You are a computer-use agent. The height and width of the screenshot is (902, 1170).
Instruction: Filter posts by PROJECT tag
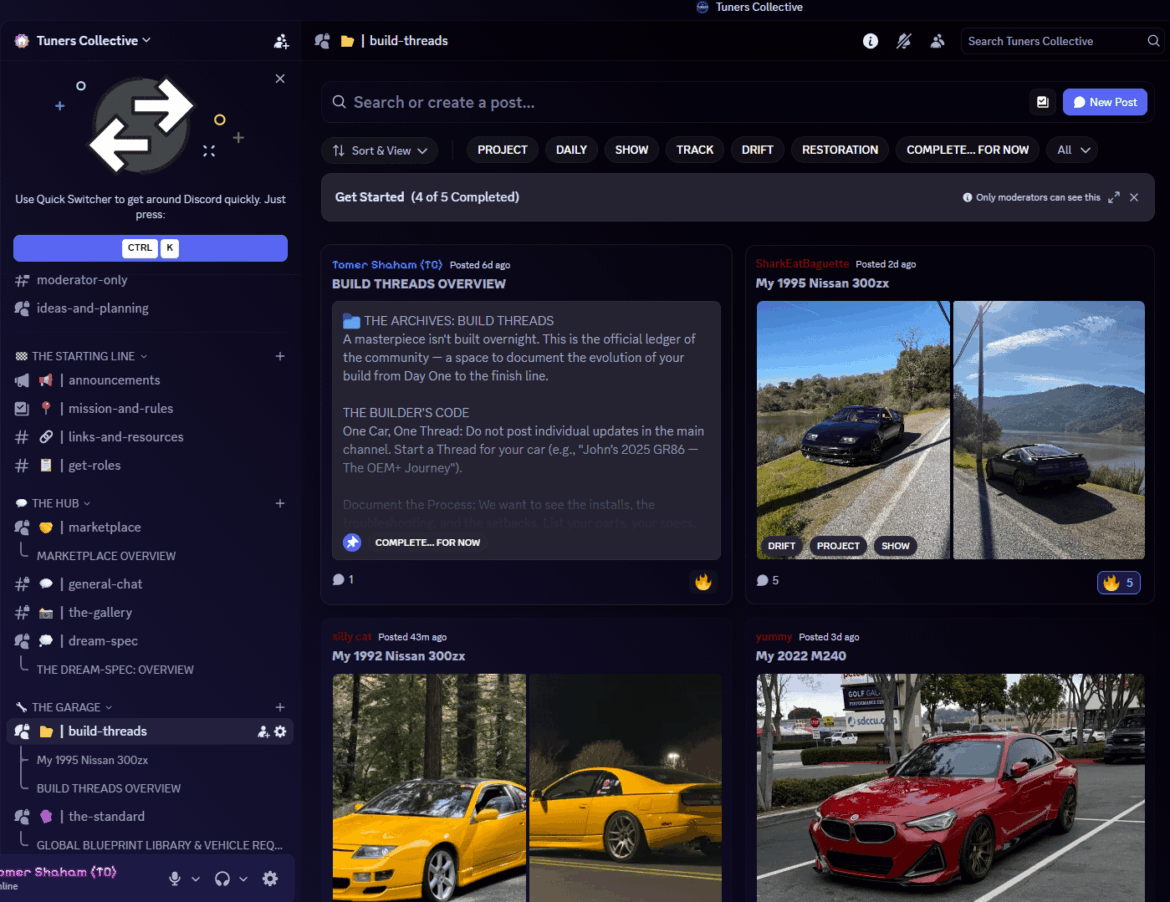tap(502, 150)
